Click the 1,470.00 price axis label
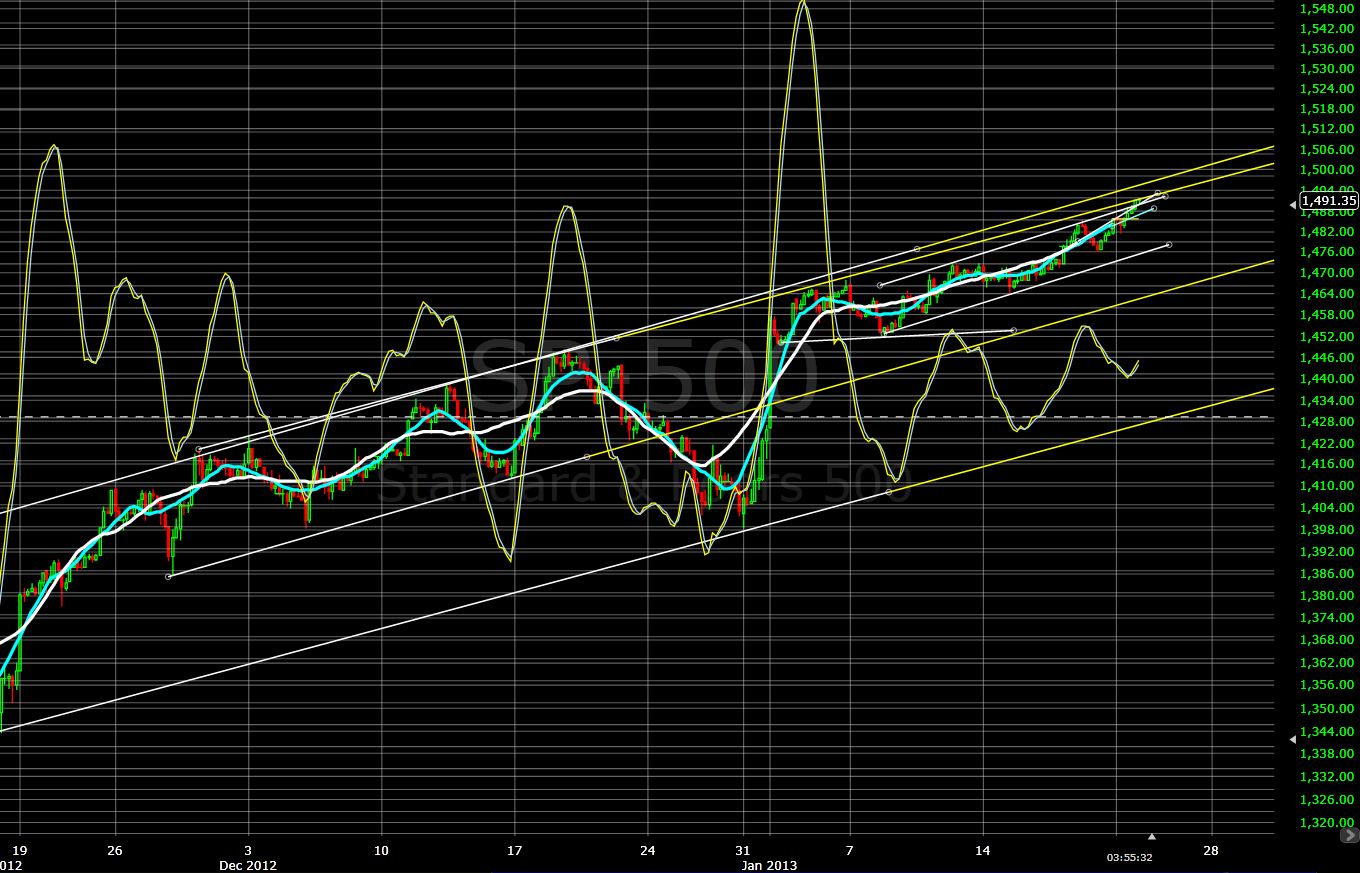Image resolution: width=1360 pixels, height=873 pixels. click(x=1326, y=272)
